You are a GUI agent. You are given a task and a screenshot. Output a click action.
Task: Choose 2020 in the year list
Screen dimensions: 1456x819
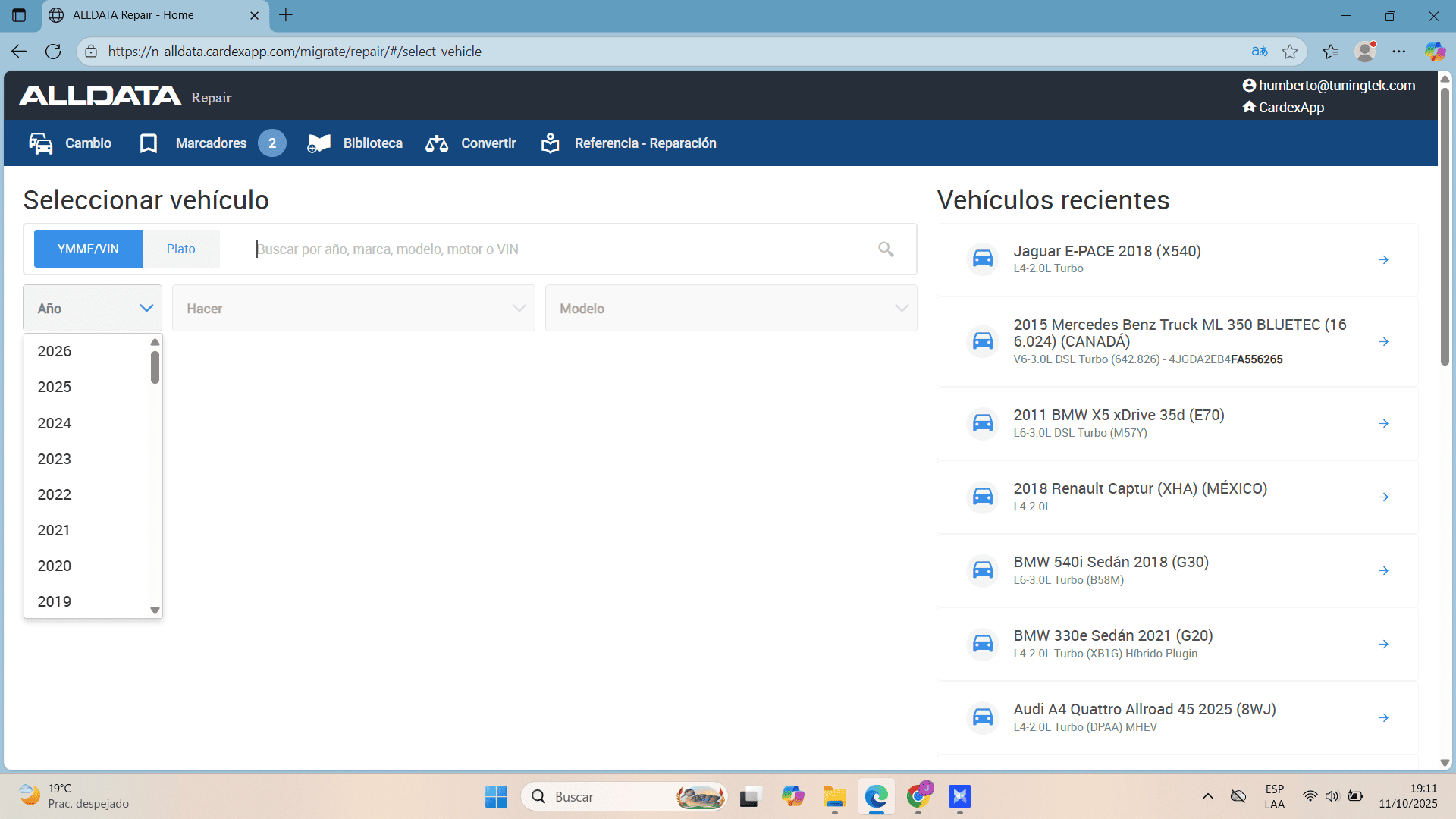(55, 566)
